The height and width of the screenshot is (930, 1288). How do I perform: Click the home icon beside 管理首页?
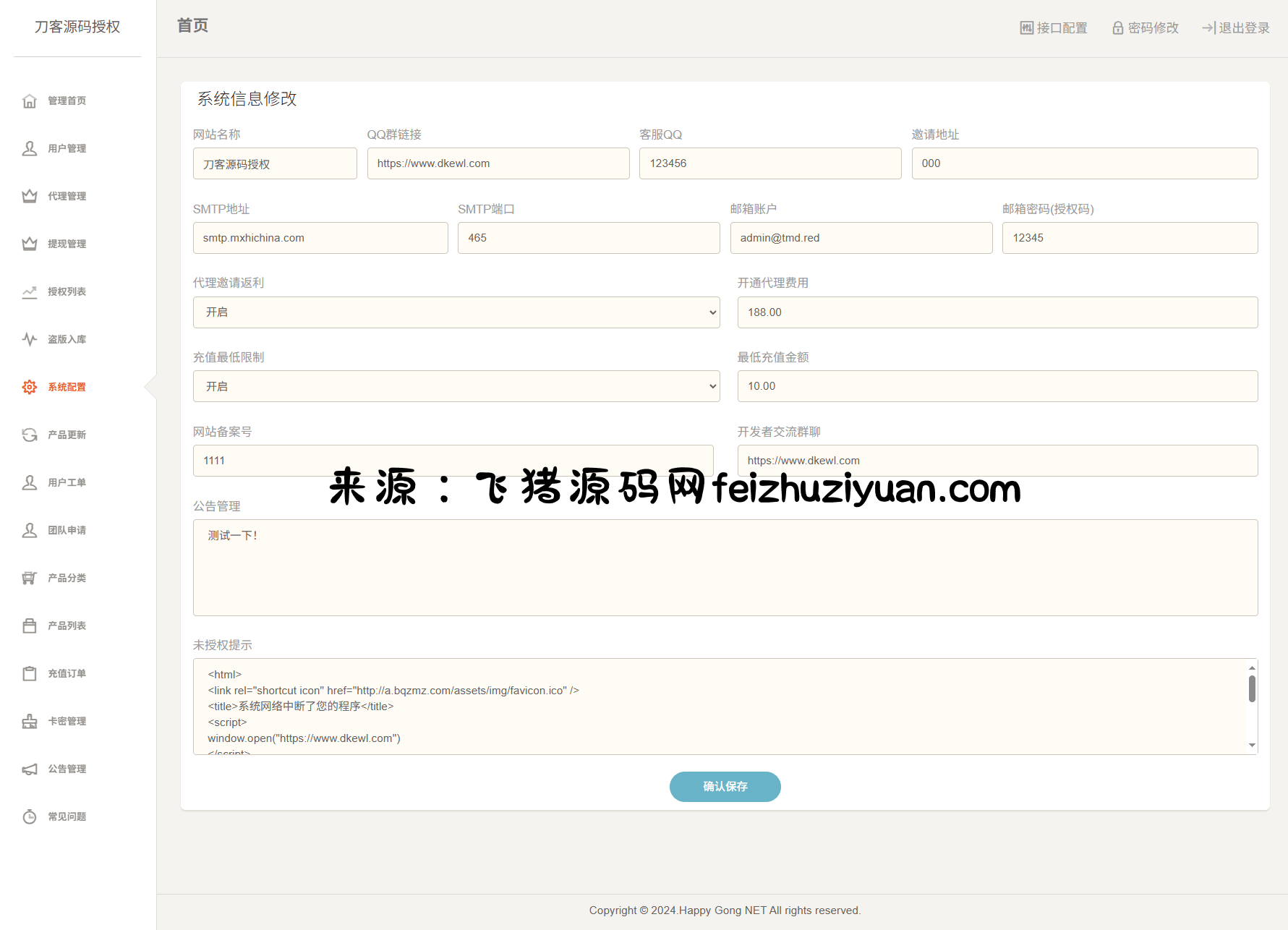coord(30,101)
